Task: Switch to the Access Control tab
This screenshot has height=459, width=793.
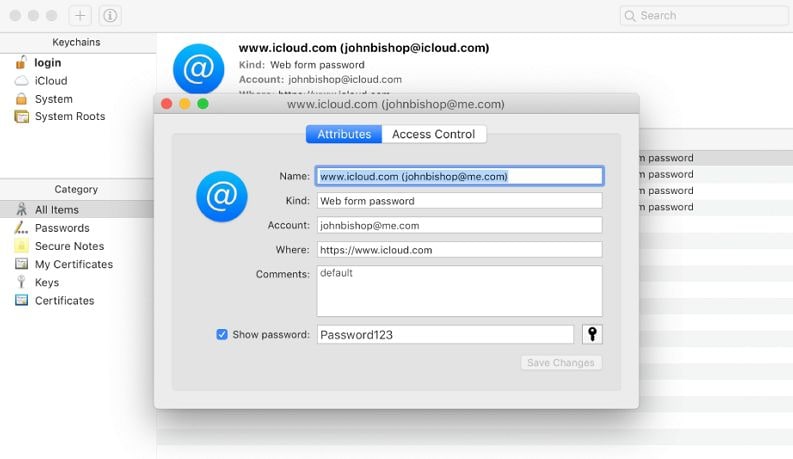Action: tap(433, 134)
